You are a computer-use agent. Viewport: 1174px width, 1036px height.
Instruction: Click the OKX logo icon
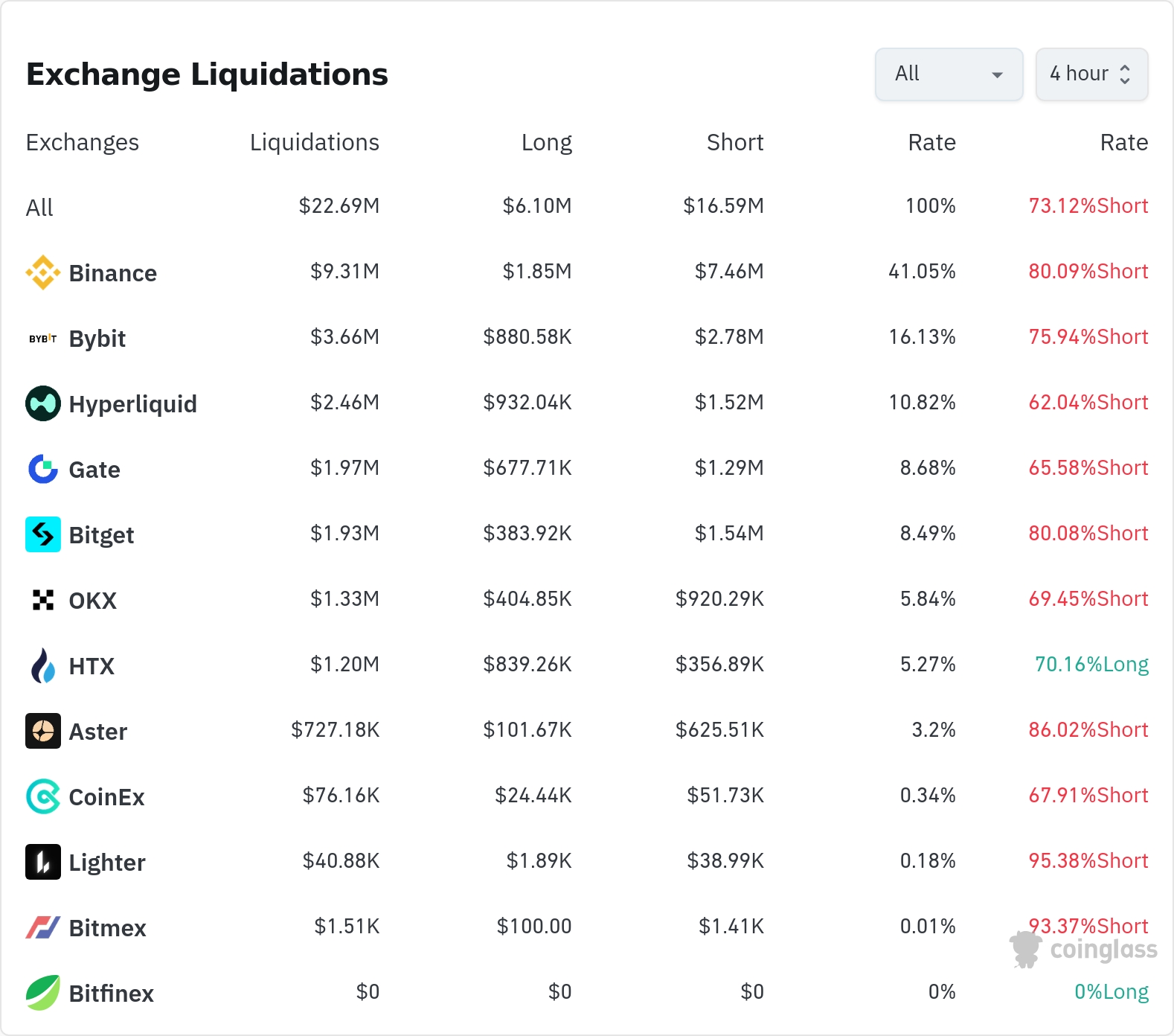(43, 600)
